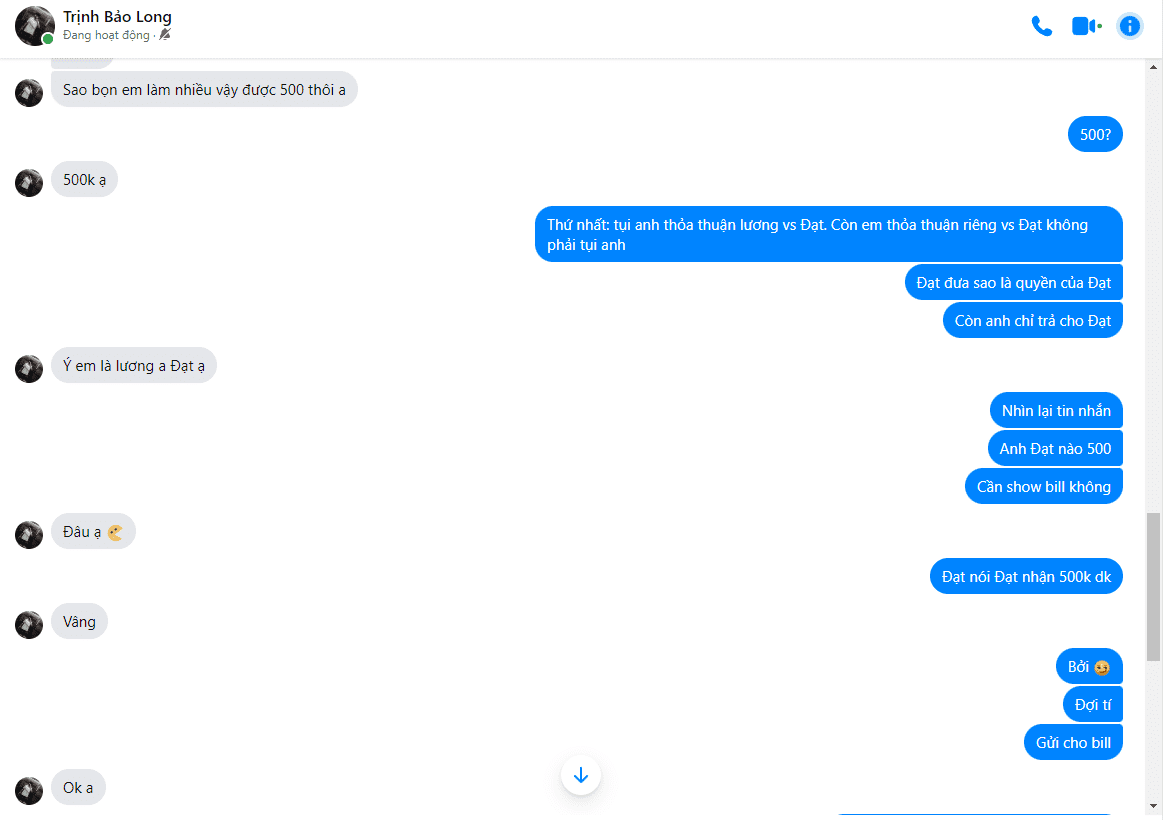Click the avatar beside the "500k ạ" message

[29, 183]
